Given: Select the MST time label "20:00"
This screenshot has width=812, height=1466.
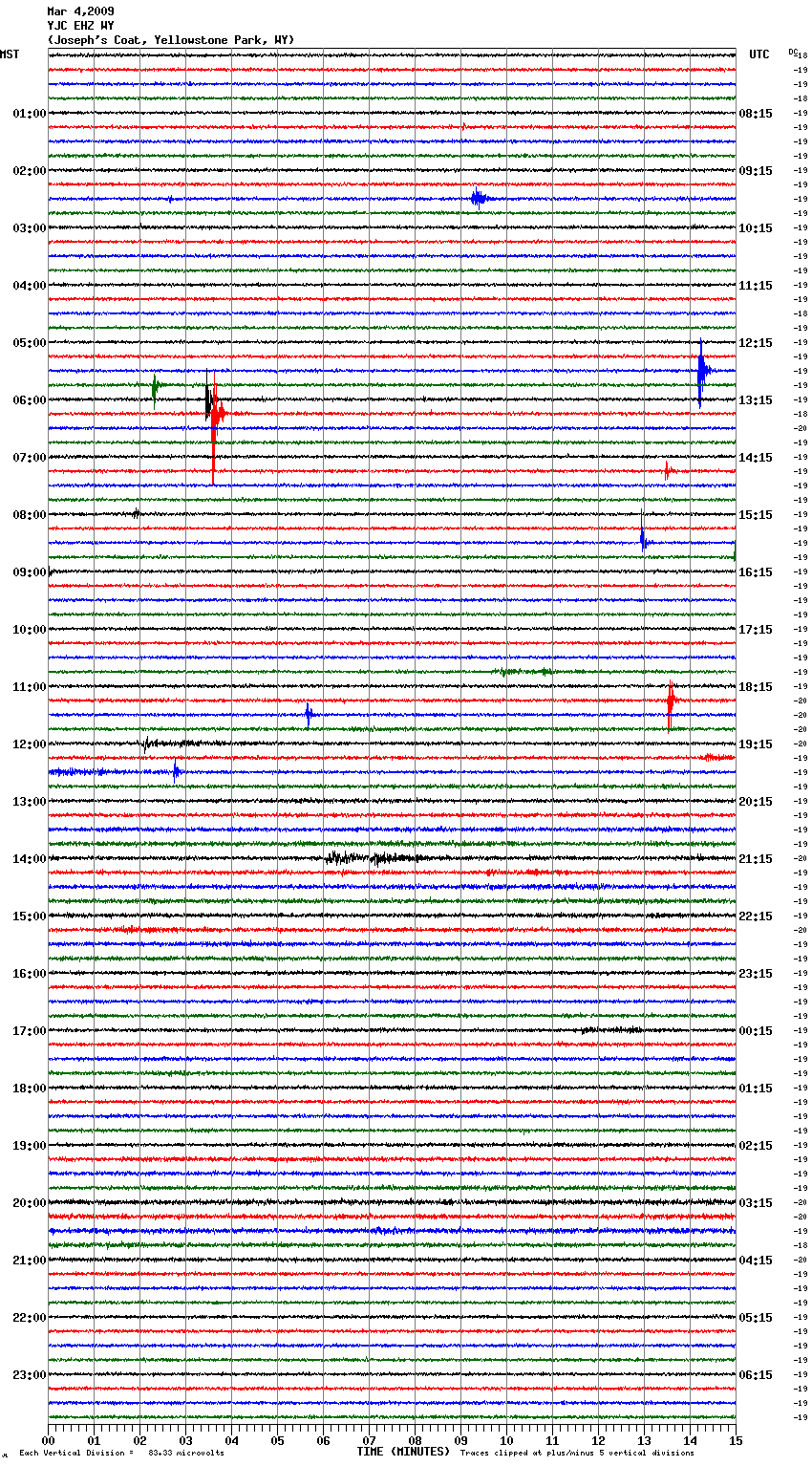Looking at the screenshot, I should coord(30,1203).
